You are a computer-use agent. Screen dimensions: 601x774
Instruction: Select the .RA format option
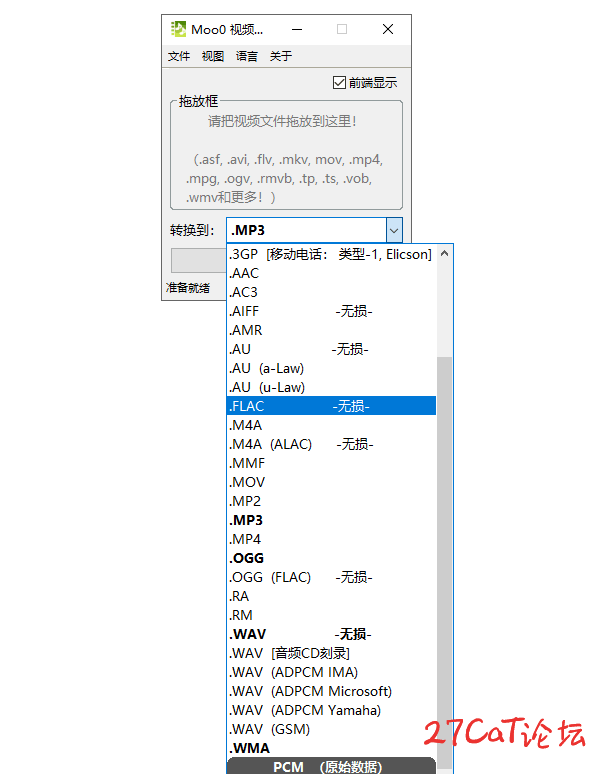click(331, 596)
